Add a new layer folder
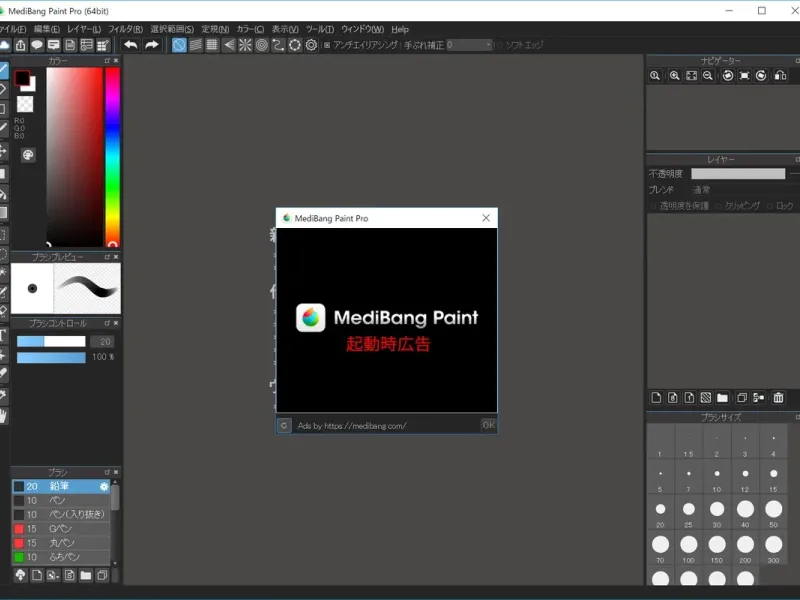Image resolution: width=800 pixels, height=600 pixels. [722, 398]
